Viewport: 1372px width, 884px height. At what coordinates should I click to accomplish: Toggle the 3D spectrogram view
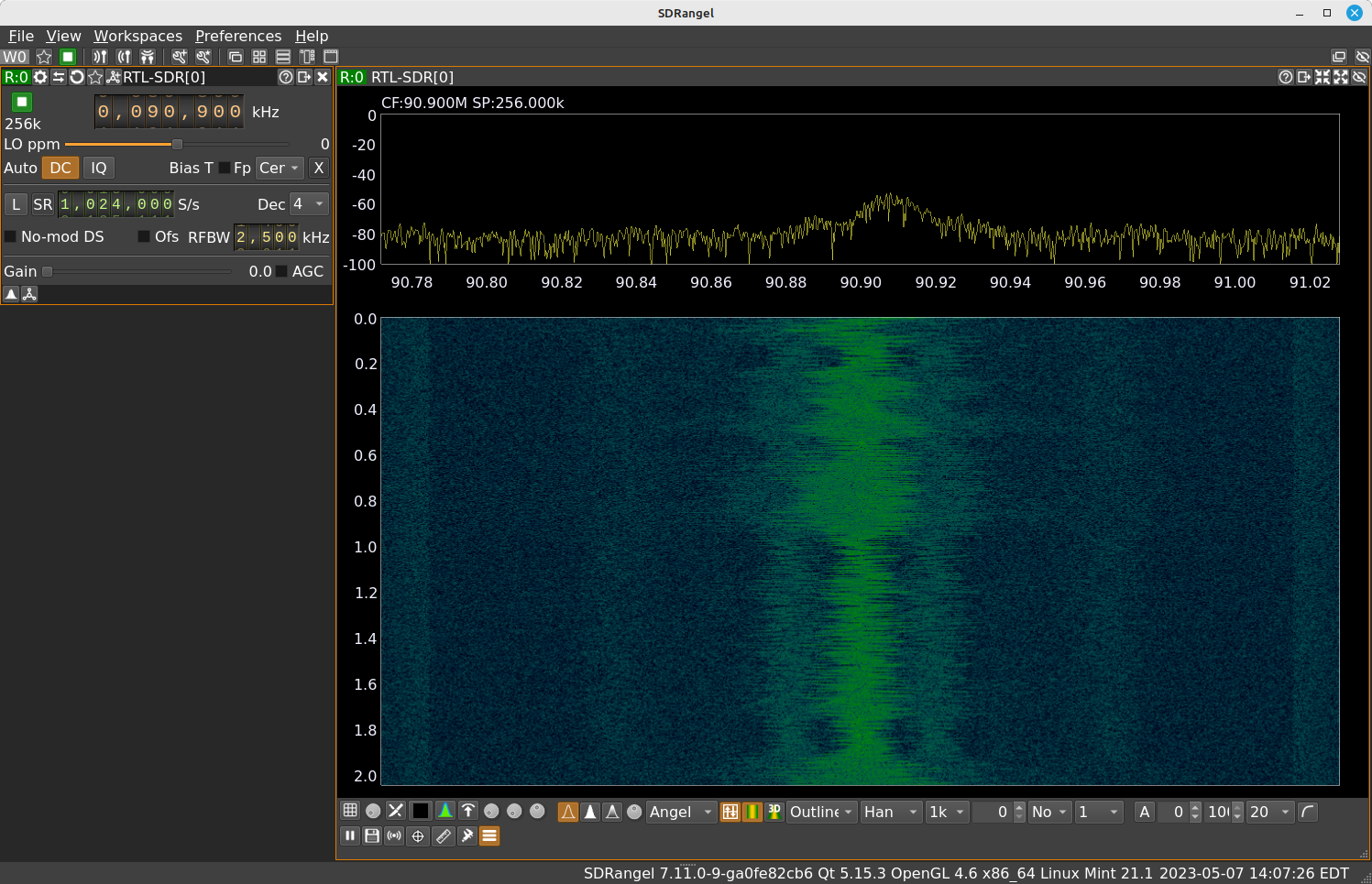(774, 812)
